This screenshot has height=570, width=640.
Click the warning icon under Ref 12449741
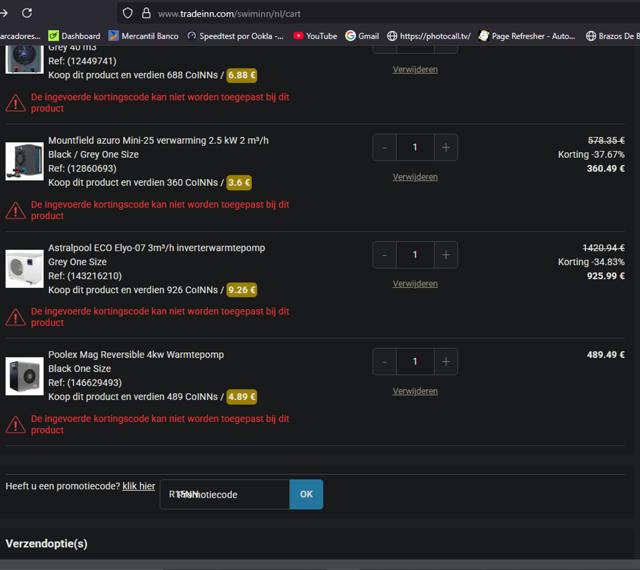(16, 103)
